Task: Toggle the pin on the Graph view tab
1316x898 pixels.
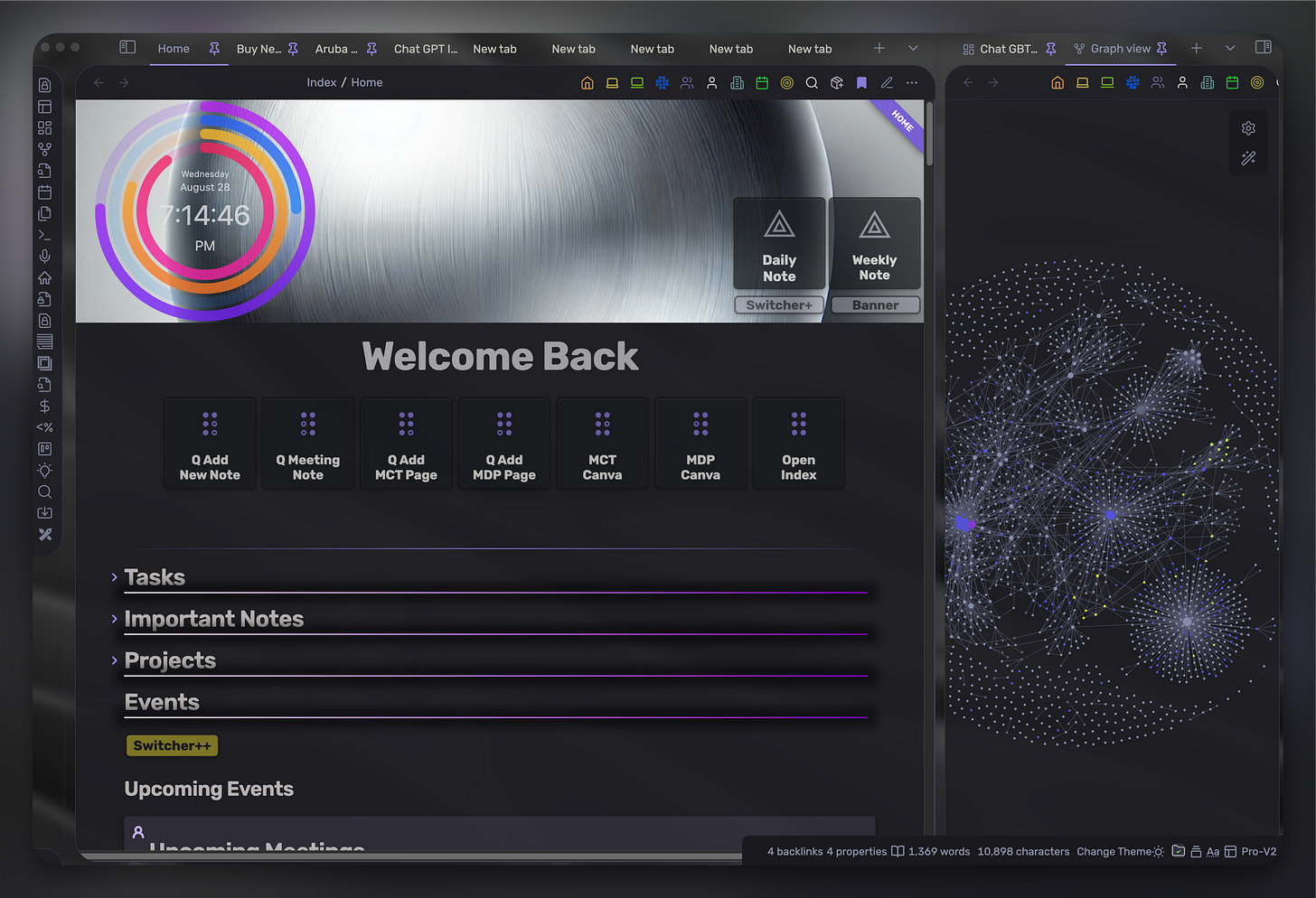Action: tap(1162, 49)
